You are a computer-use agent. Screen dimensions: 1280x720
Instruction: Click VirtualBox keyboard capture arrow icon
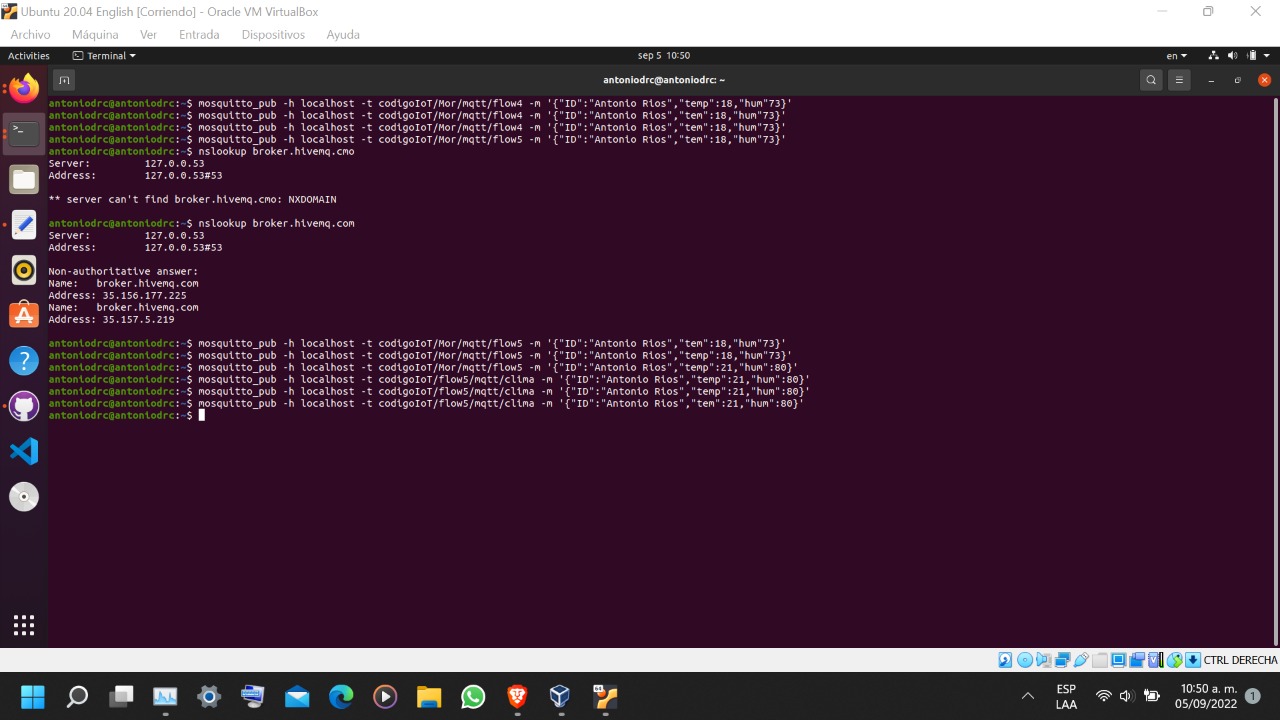click(1193, 660)
